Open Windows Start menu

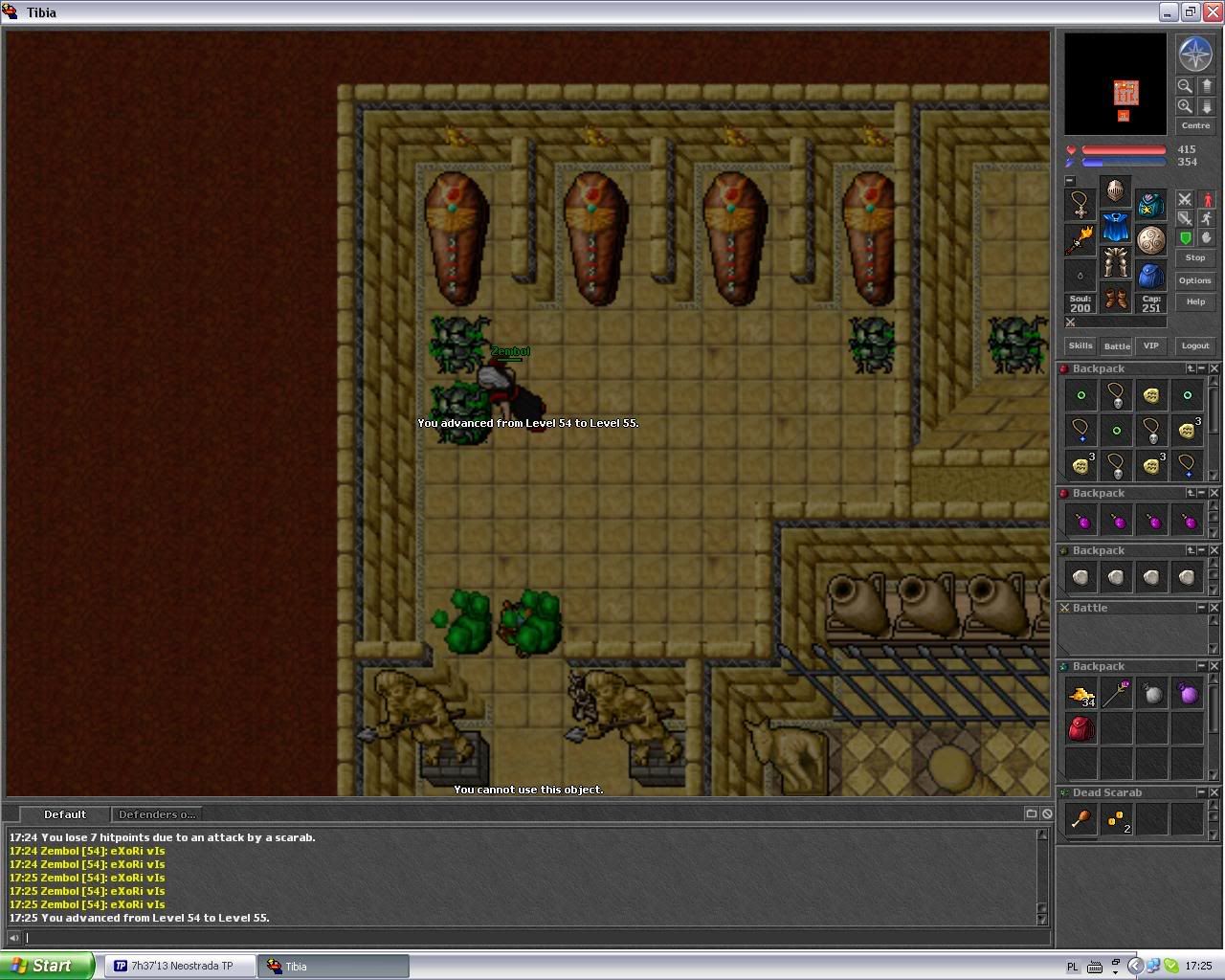(47, 966)
